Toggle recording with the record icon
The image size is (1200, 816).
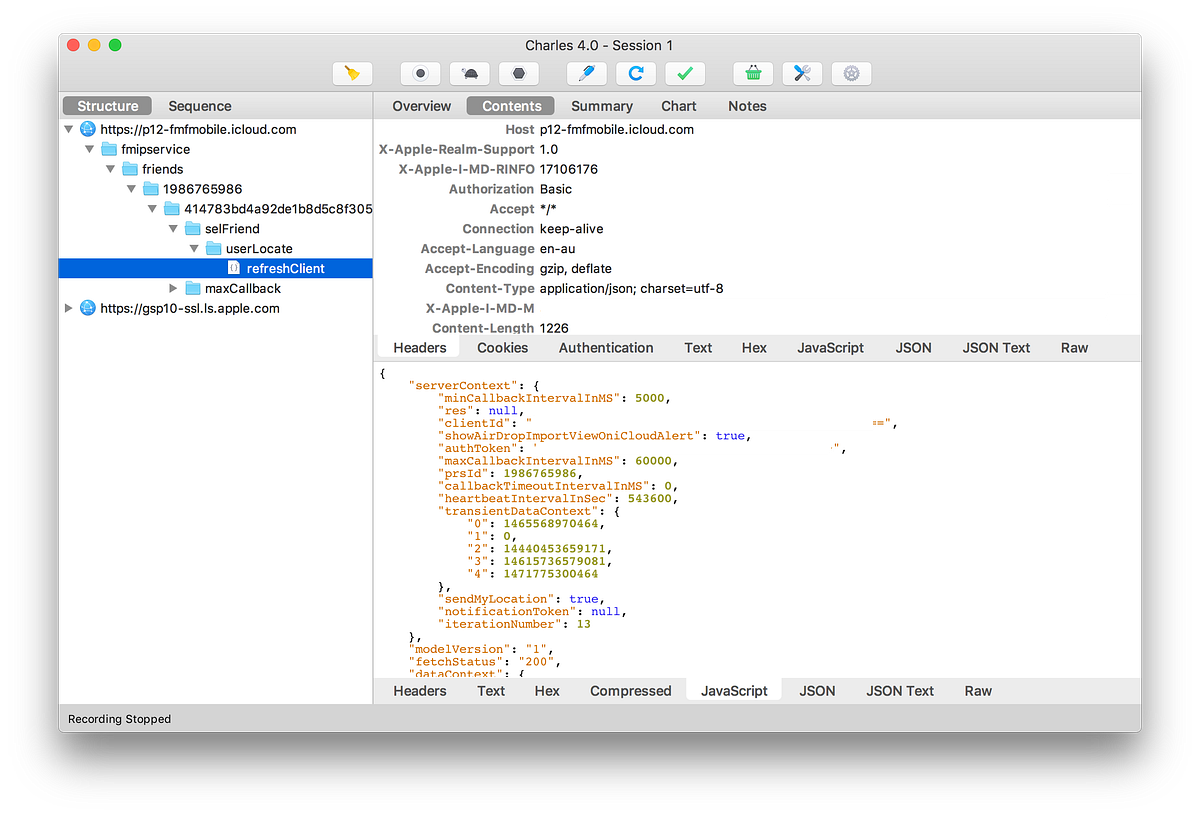click(420, 73)
